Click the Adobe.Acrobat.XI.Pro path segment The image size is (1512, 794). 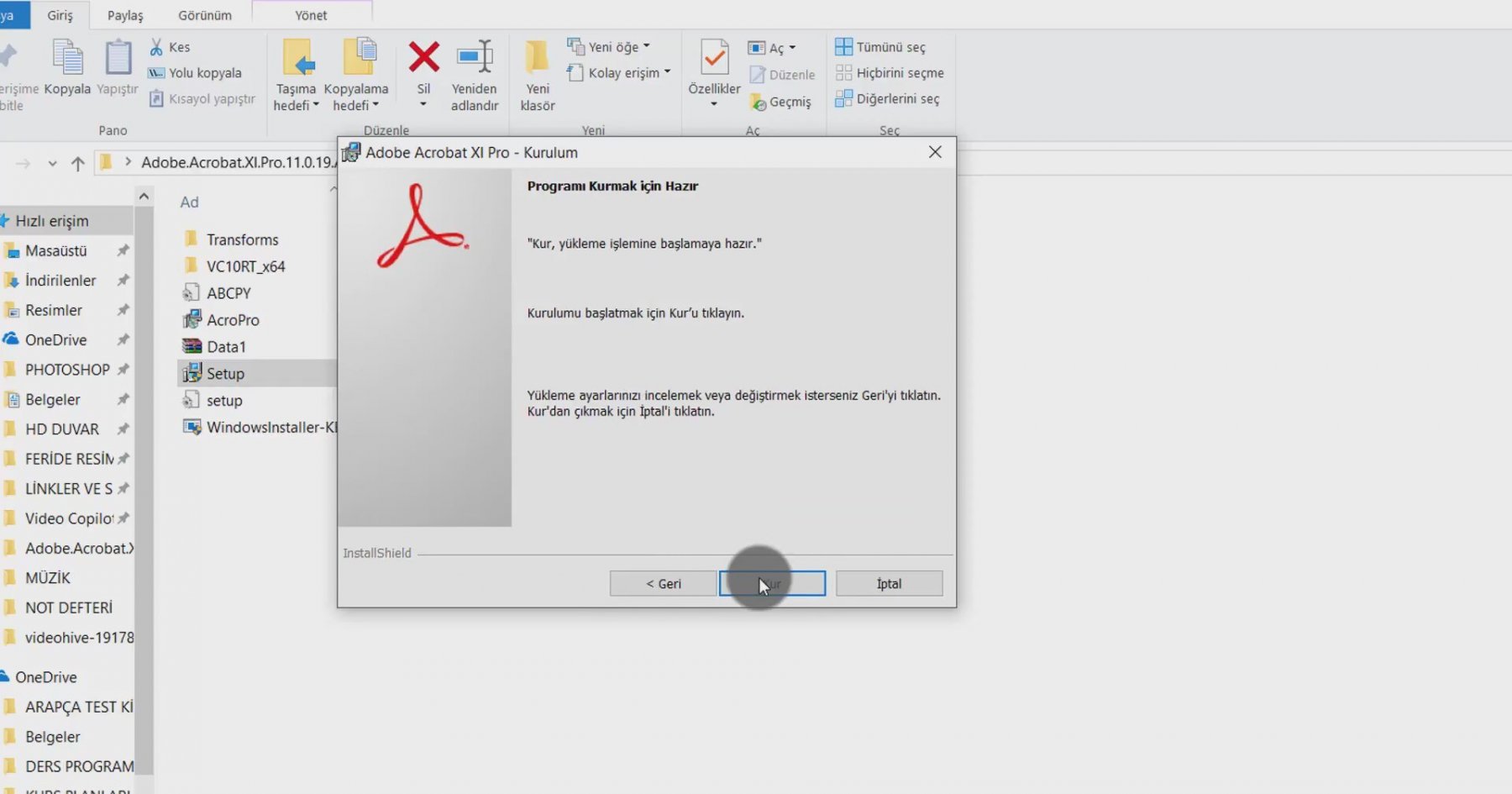click(x=239, y=162)
